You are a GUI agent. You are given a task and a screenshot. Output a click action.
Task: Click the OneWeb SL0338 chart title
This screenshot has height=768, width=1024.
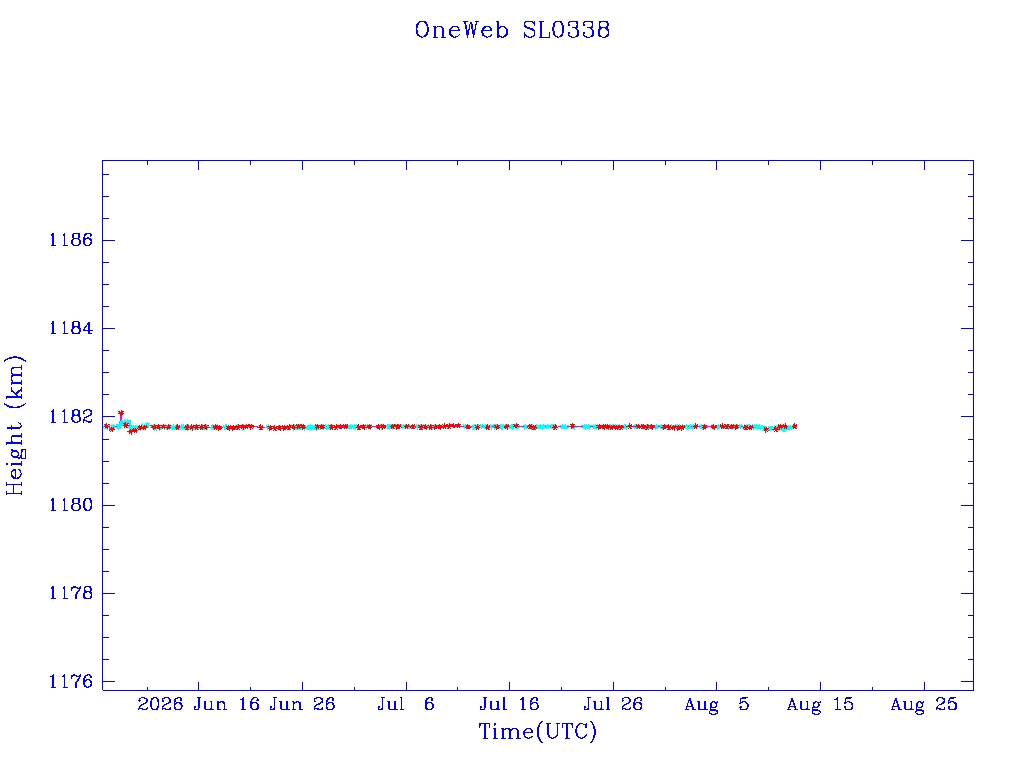[512, 30]
